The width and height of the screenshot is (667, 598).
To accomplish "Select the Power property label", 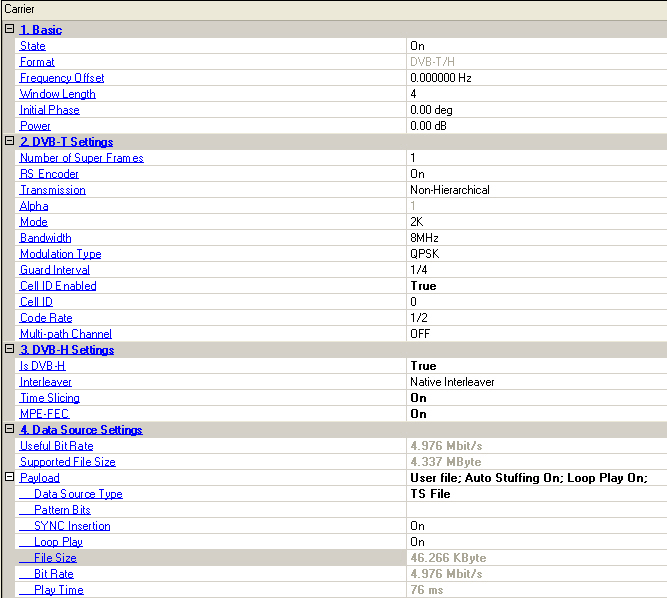I will click(35, 126).
